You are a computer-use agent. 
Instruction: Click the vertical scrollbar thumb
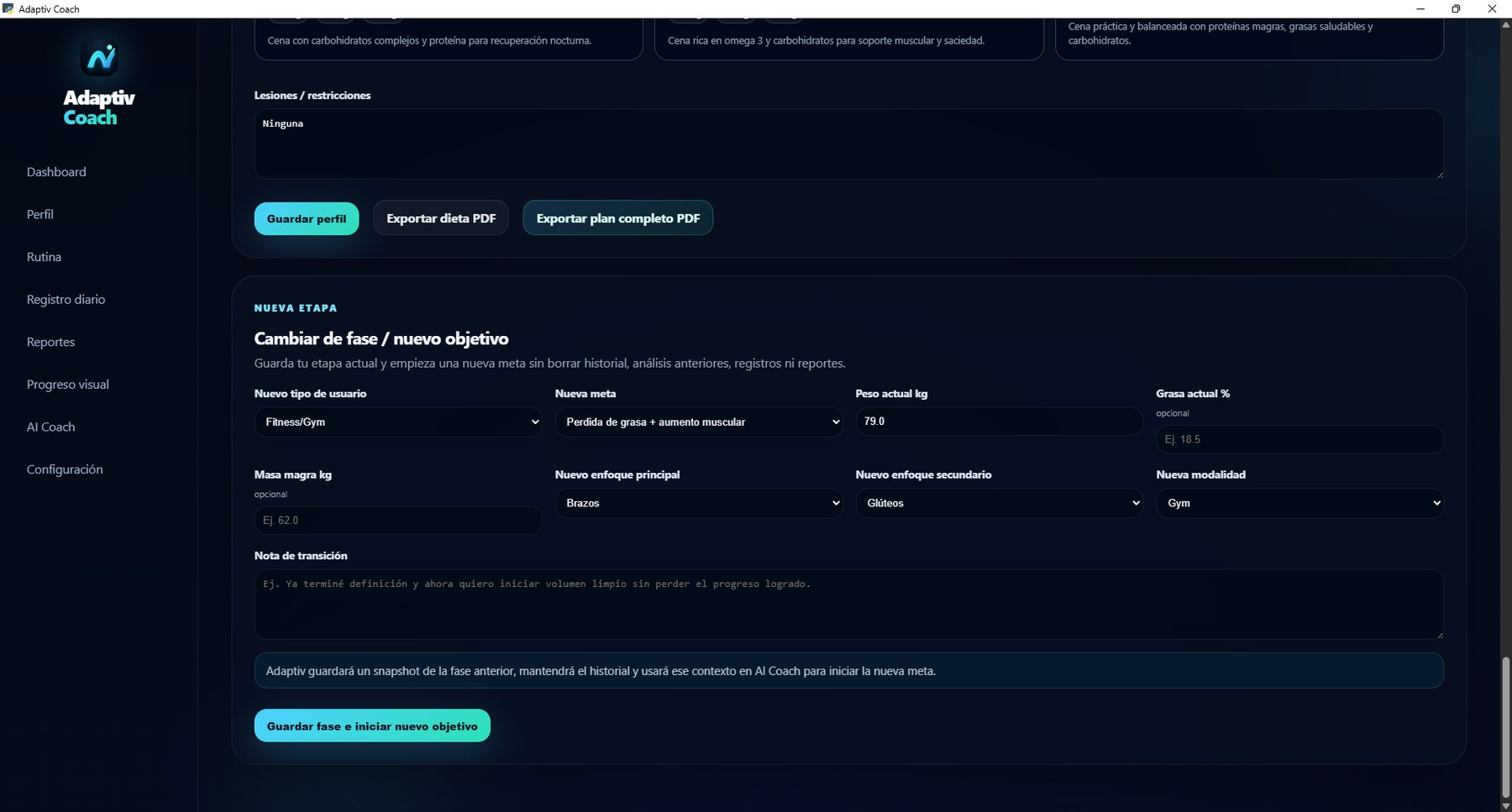pyautogui.click(x=1505, y=727)
